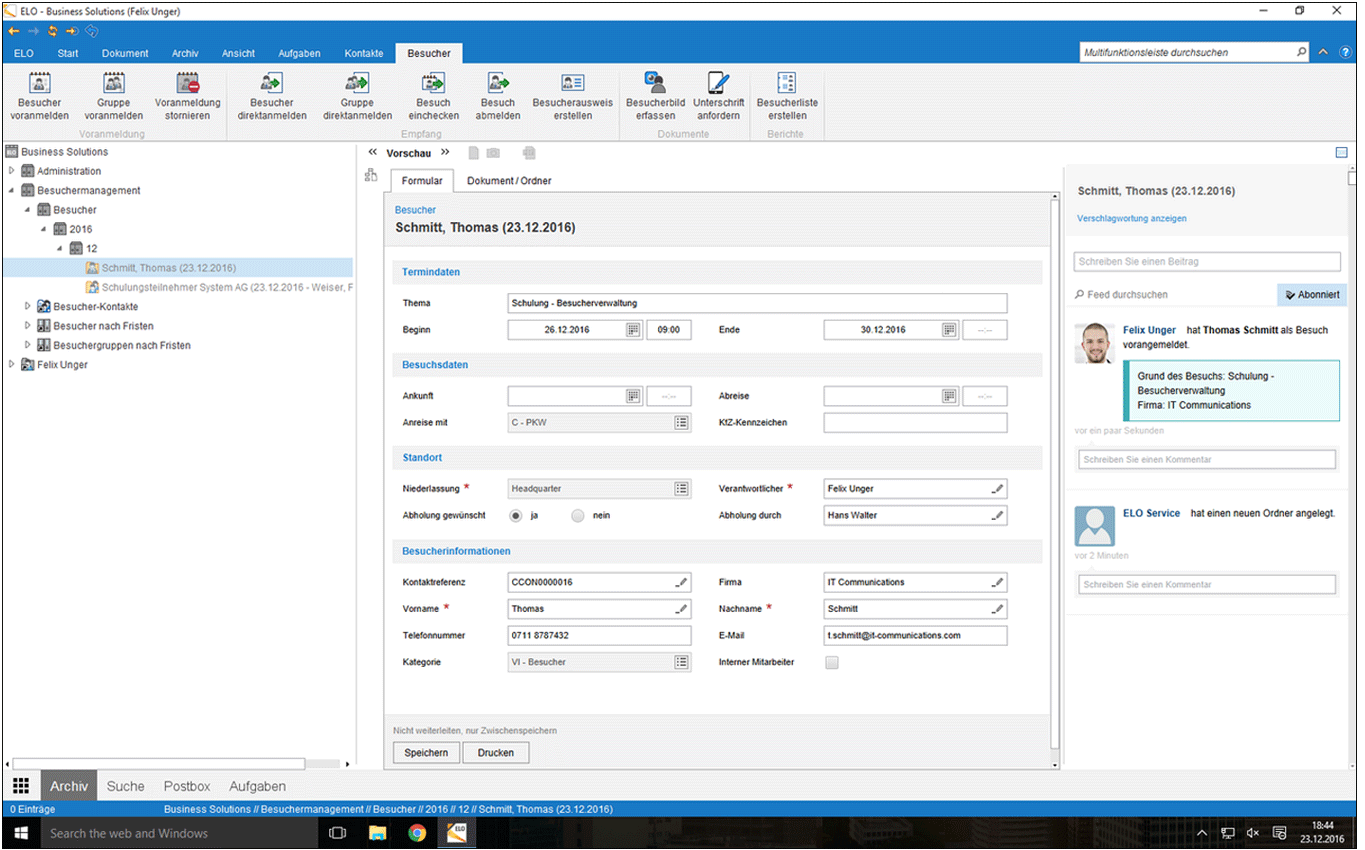This screenshot has width=1365, height=850.
Task: Open Besucherausweis erstellen tool
Action: [572, 84]
